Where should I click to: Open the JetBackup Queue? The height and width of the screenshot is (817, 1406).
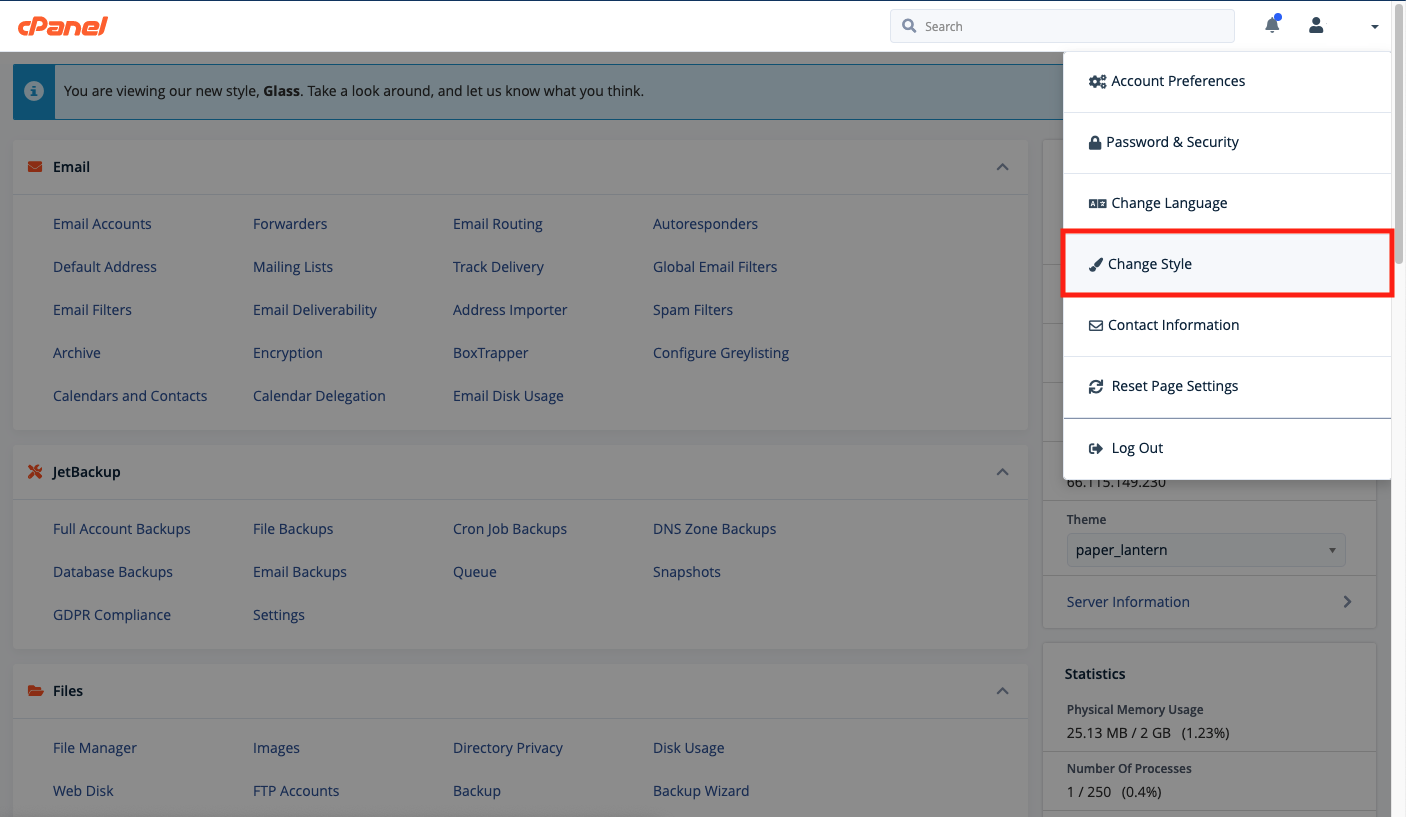pyautogui.click(x=475, y=572)
